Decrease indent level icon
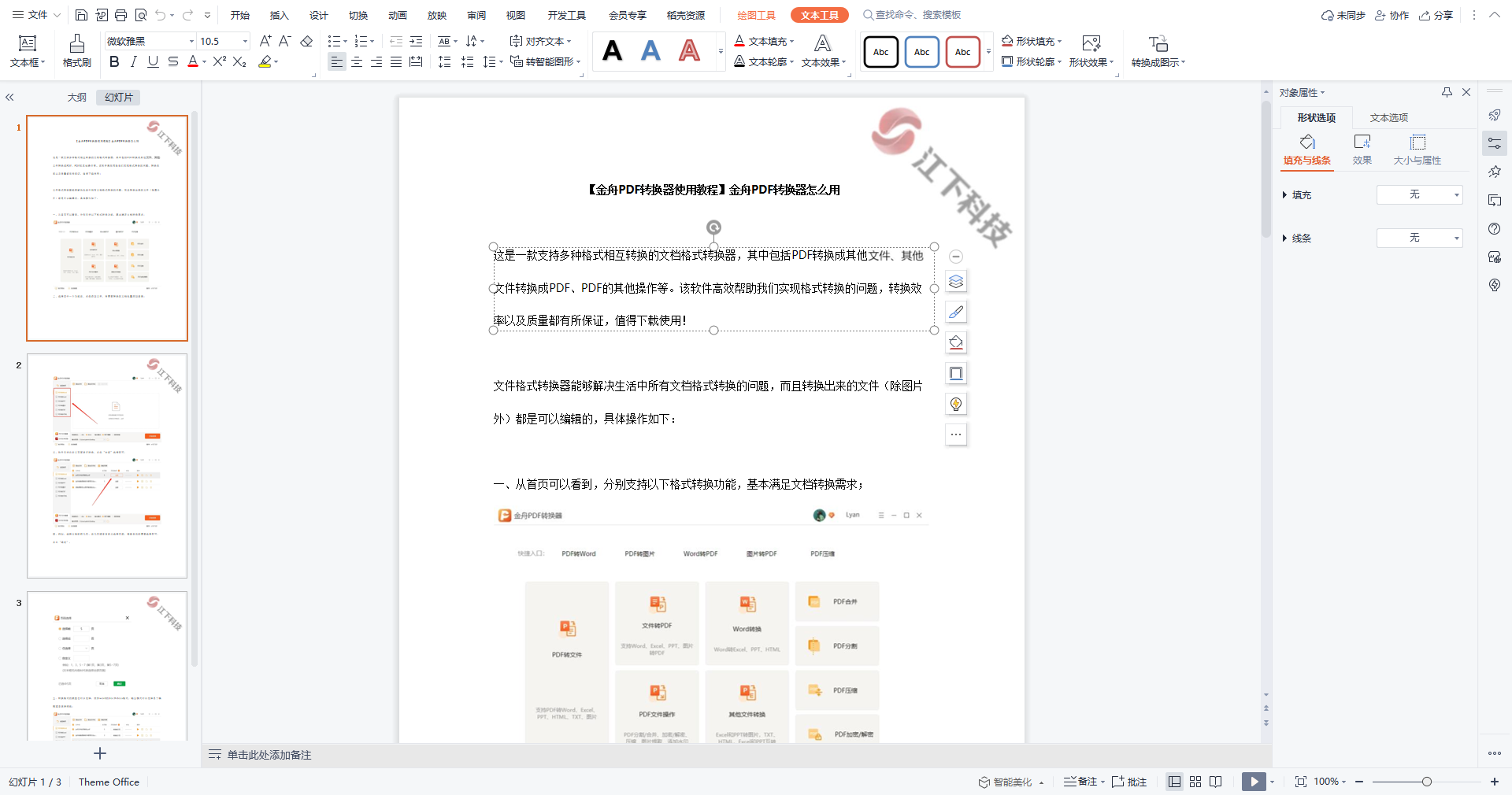 pyautogui.click(x=396, y=41)
